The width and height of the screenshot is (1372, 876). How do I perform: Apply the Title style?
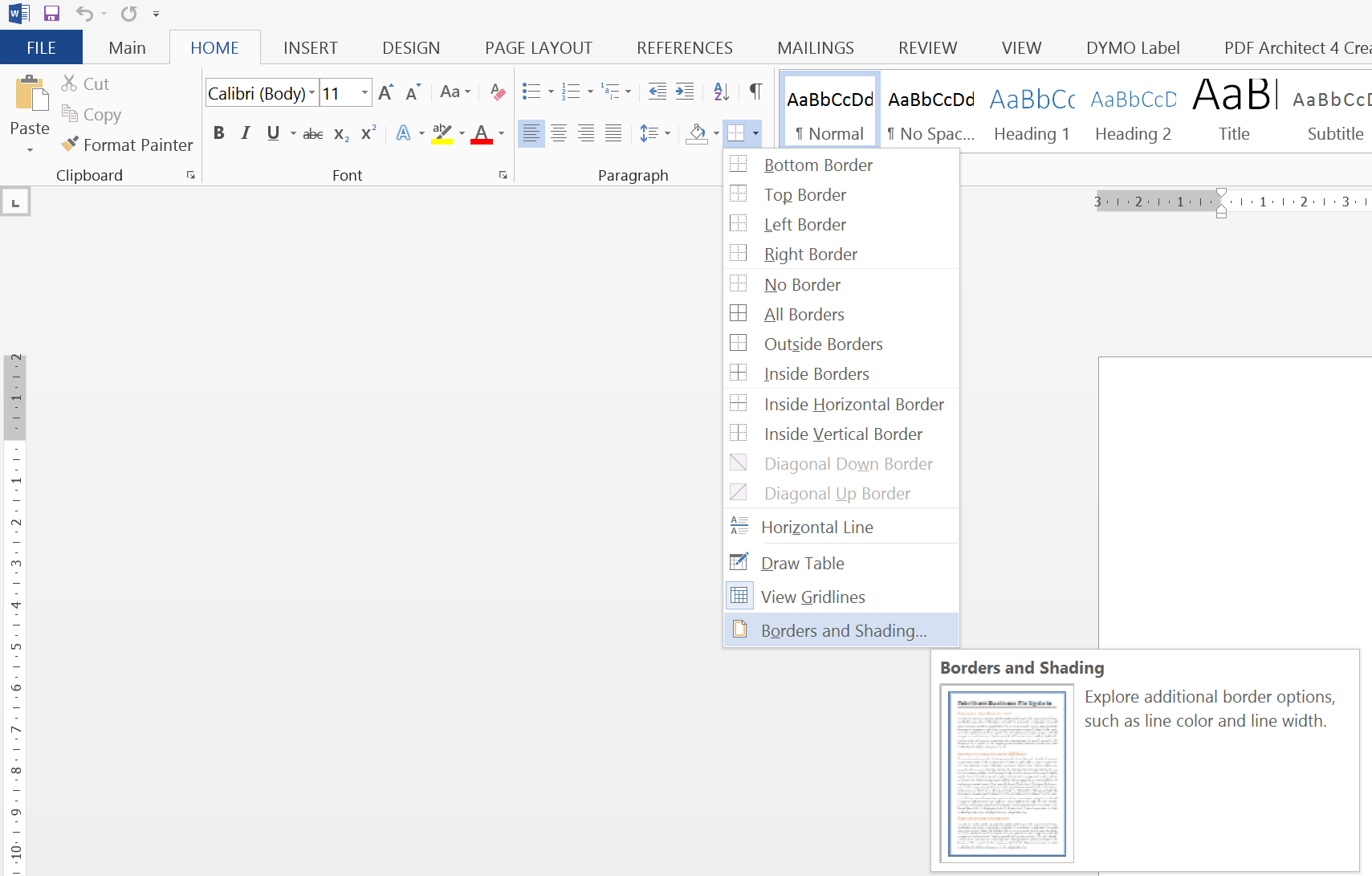tap(1235, 110)
